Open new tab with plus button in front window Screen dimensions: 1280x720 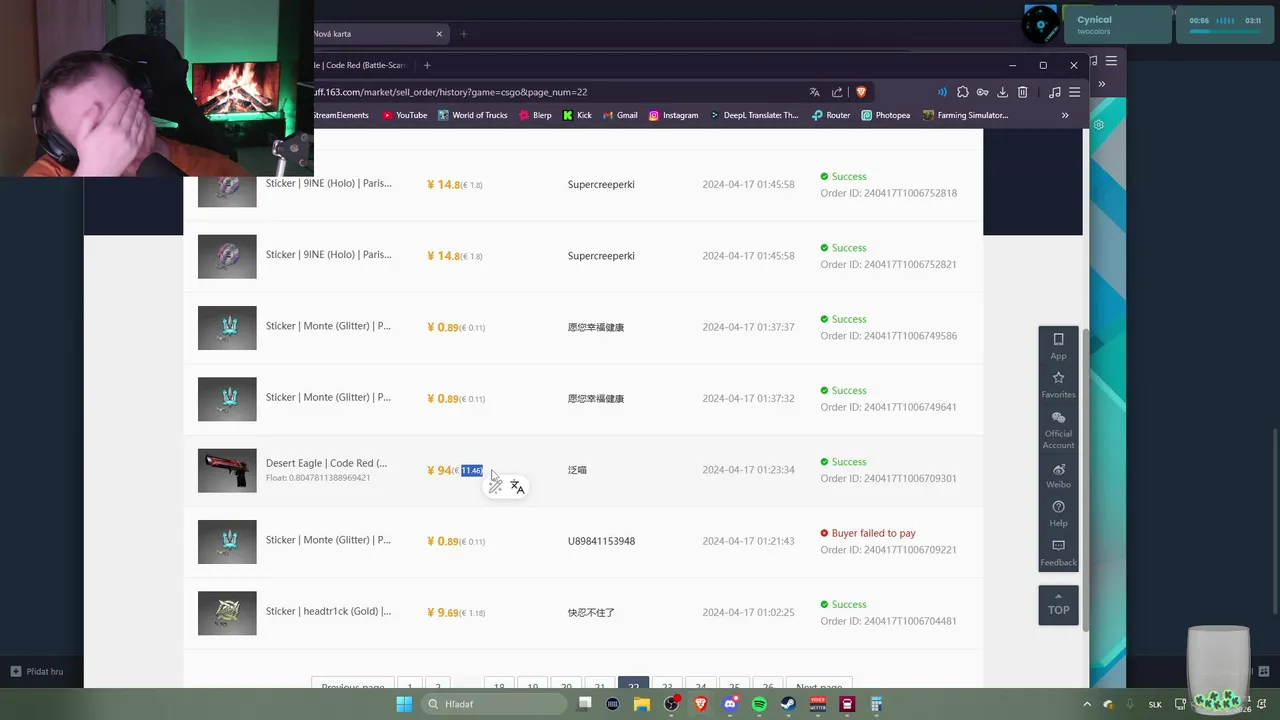(x=427, y=65)
